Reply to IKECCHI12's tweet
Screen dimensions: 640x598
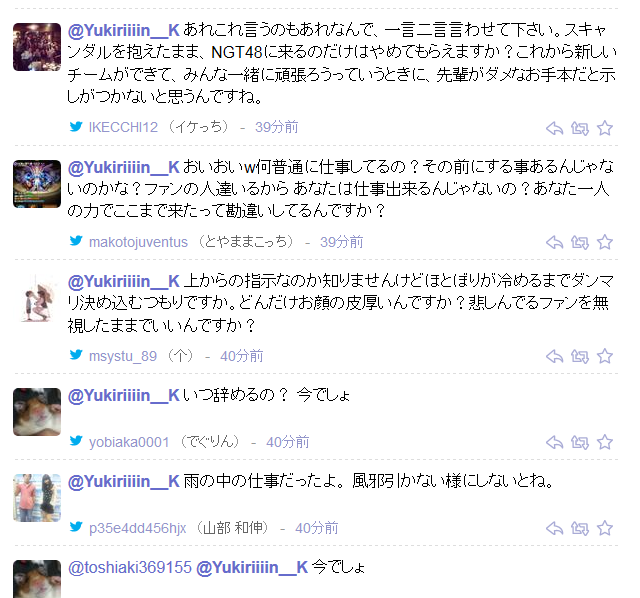pyautogui.click(x=554, y=129)
